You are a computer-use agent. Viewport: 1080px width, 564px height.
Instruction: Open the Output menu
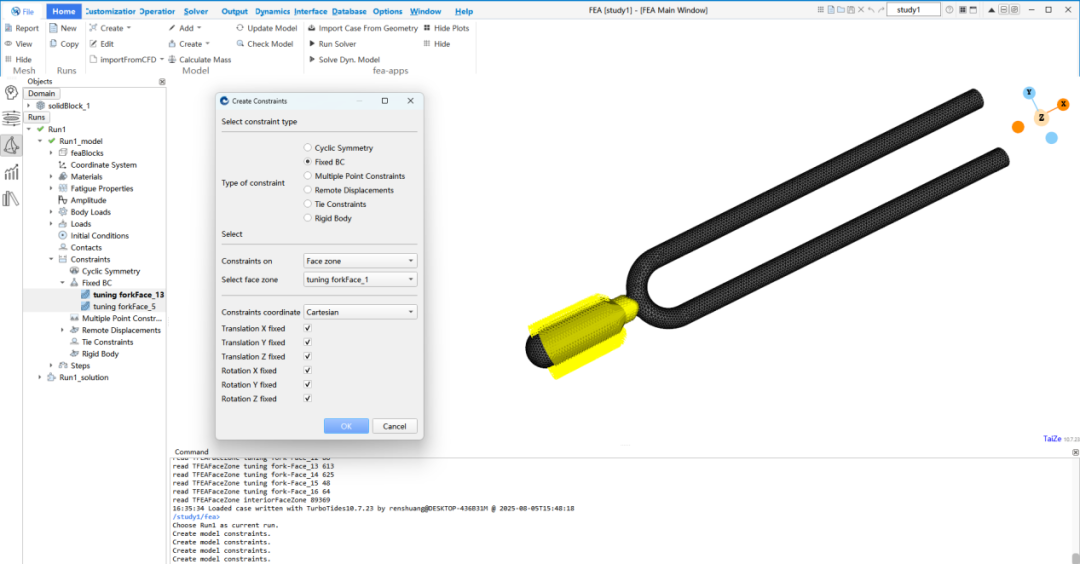coord(234,11)
